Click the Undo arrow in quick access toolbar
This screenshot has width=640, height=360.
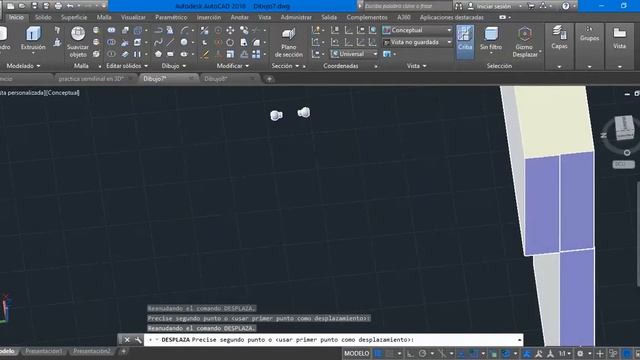(x=70, y=6)
